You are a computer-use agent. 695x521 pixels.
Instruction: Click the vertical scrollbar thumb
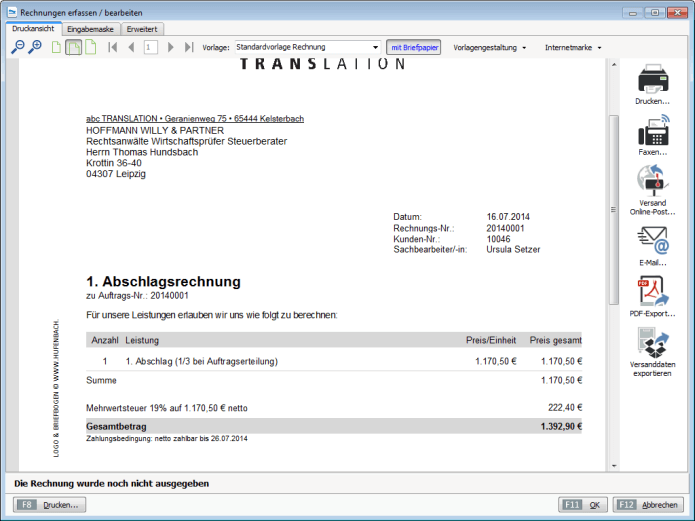(614, 209)
